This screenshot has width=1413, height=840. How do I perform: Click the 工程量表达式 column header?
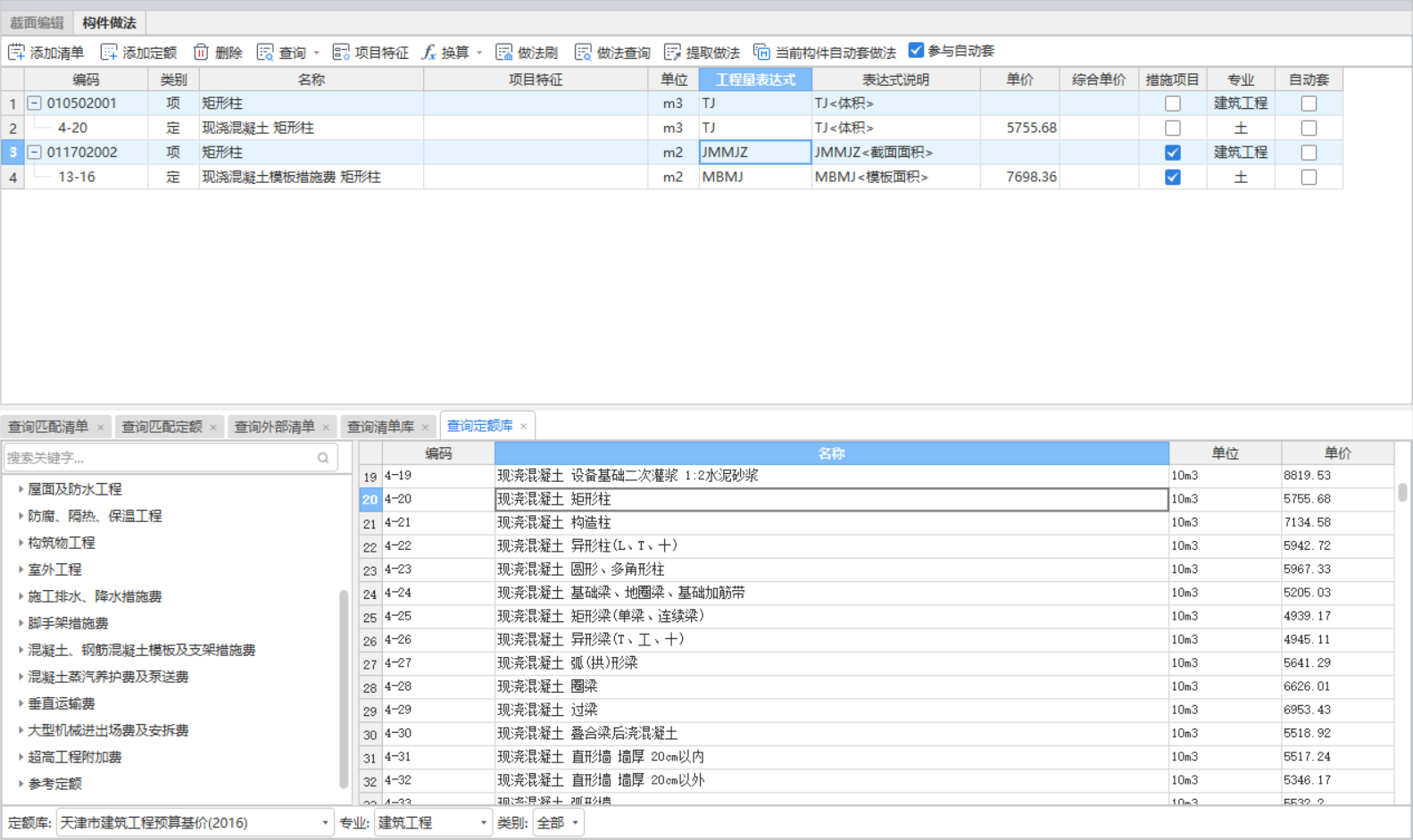(755, 79)
